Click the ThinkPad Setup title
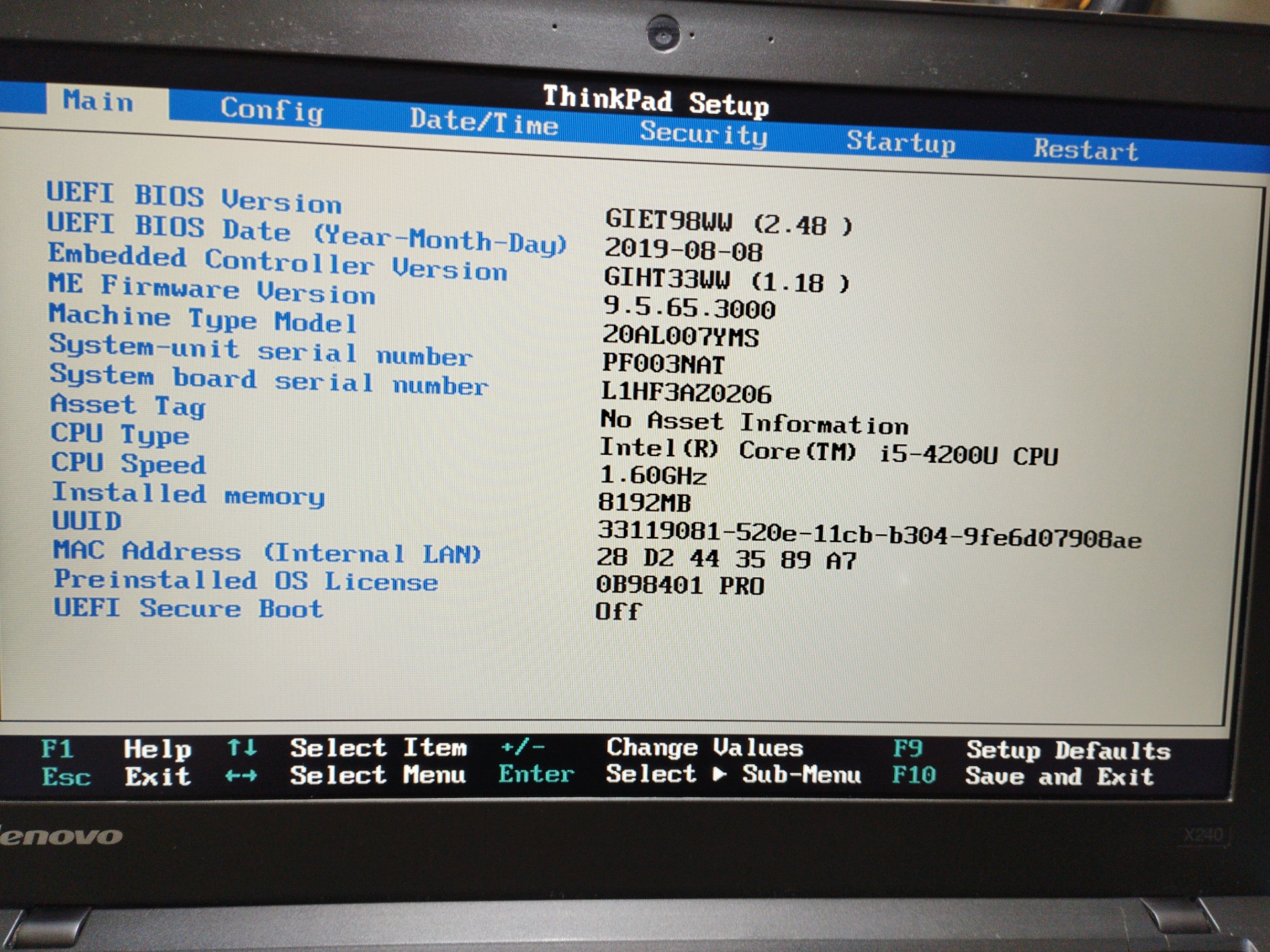The height and width of the screenshot is (952, 1270). click(656, 101)
